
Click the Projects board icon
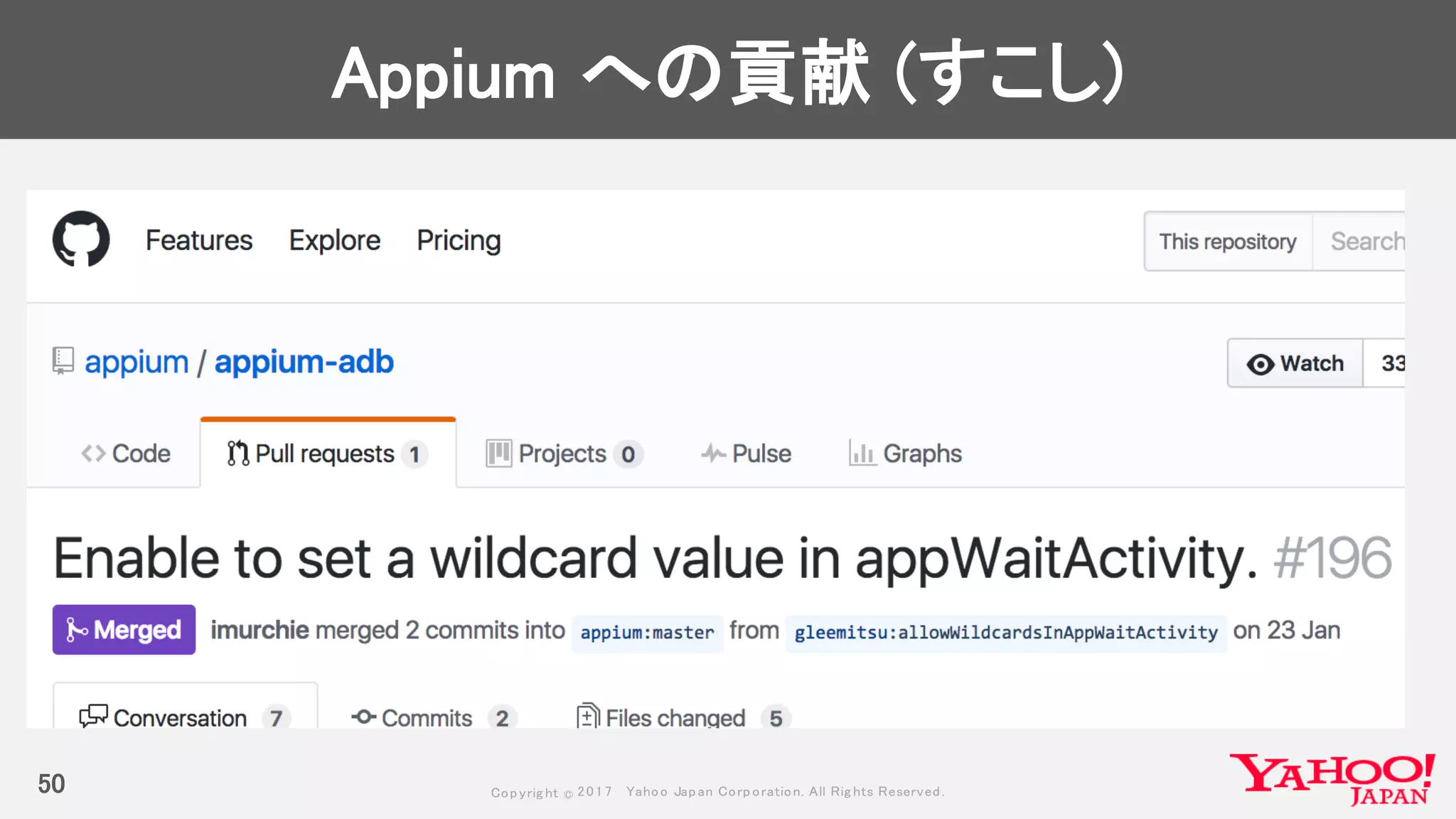(499, 454)
